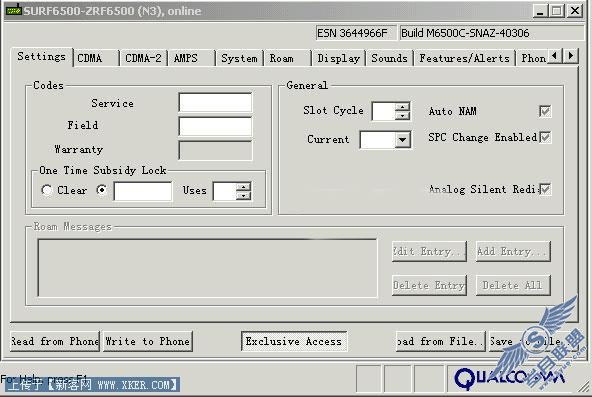Click the tab strip scroll-left arrow
The width and height of the screenshot is (592, 397).
pos(554,56)
